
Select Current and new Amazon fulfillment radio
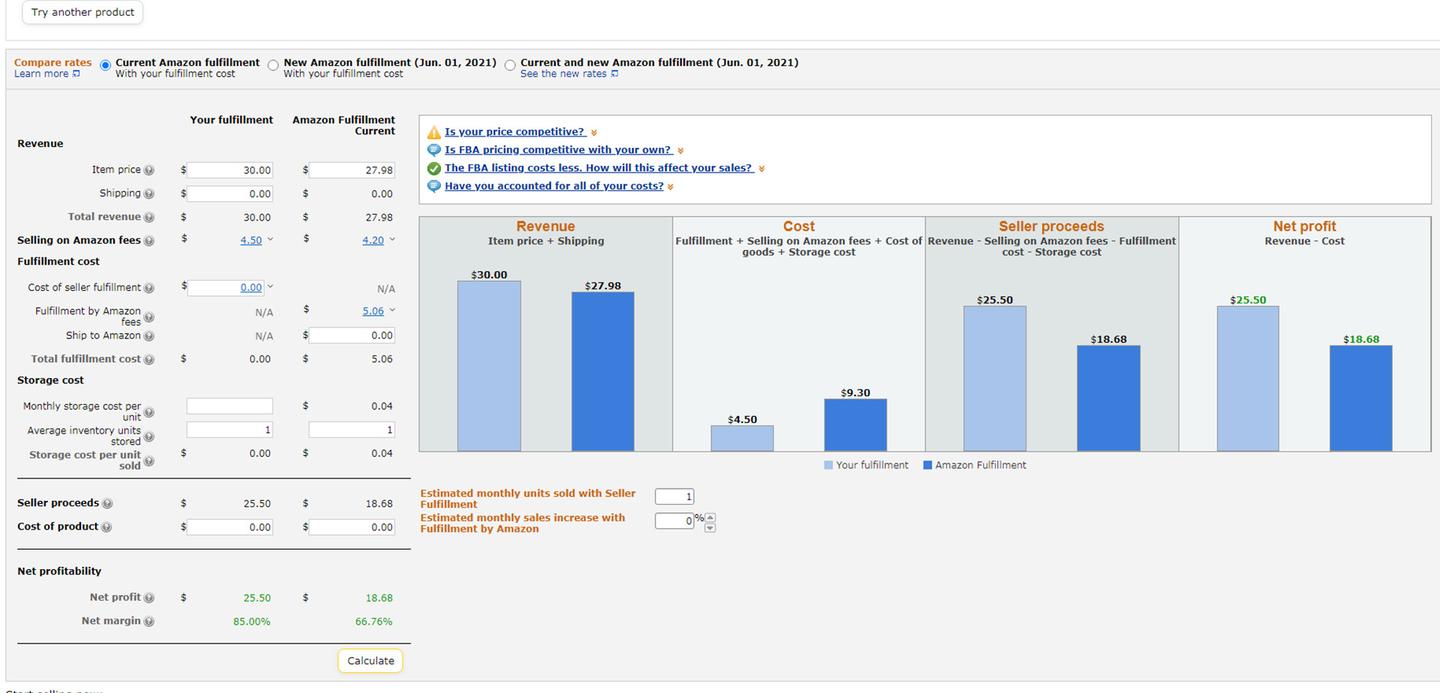pos(510,65)
